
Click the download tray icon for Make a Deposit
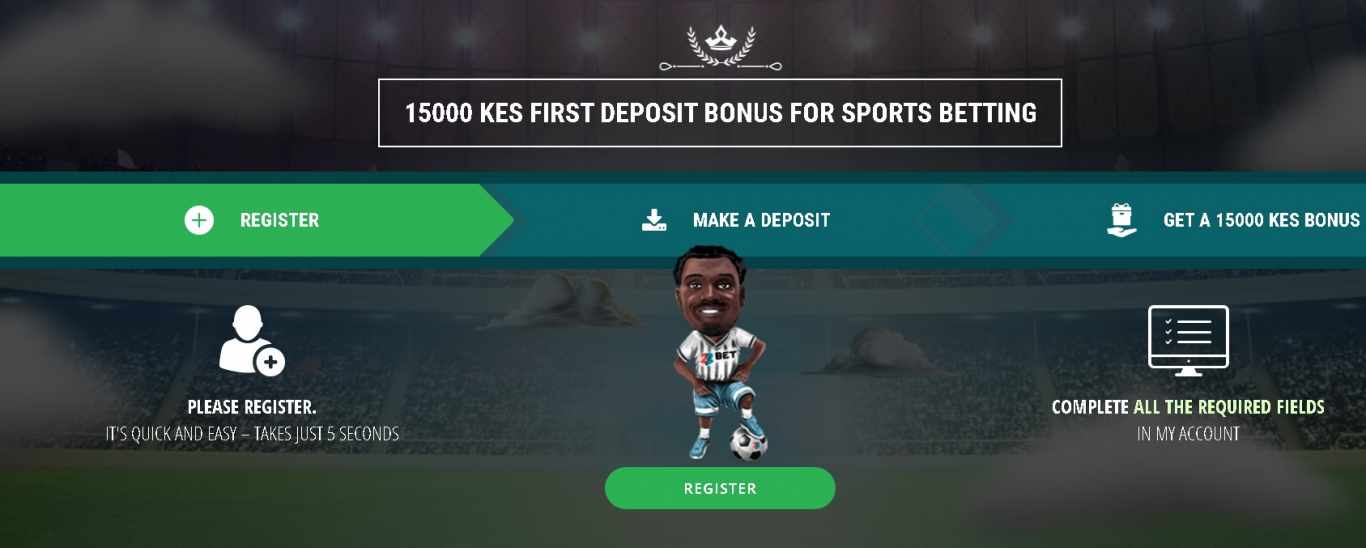point(654,220)
